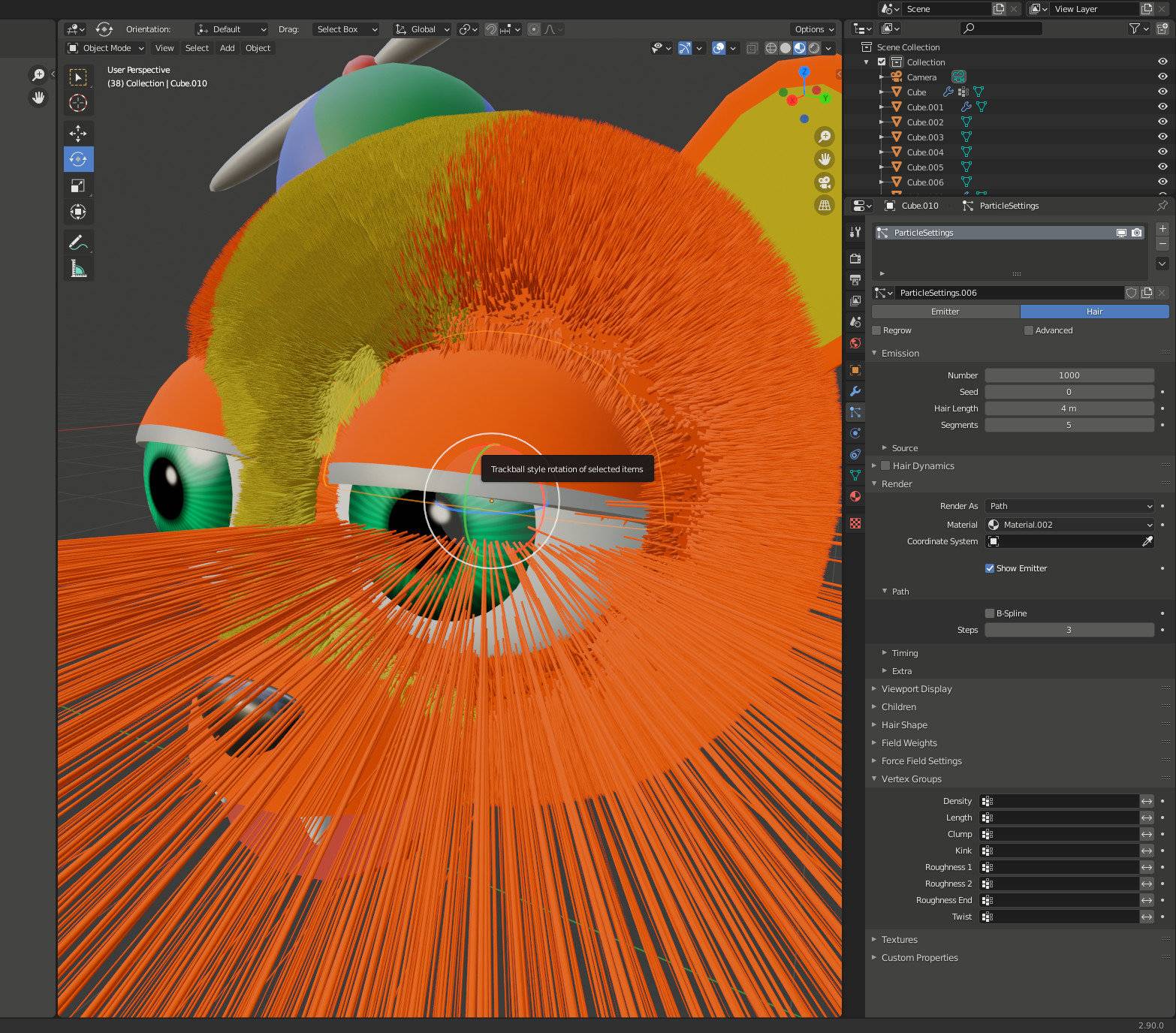The height and width of the screenshot is (1033, 1176).
Task: Hide Cube.001 in outliner
Action: click(1162, 107)
